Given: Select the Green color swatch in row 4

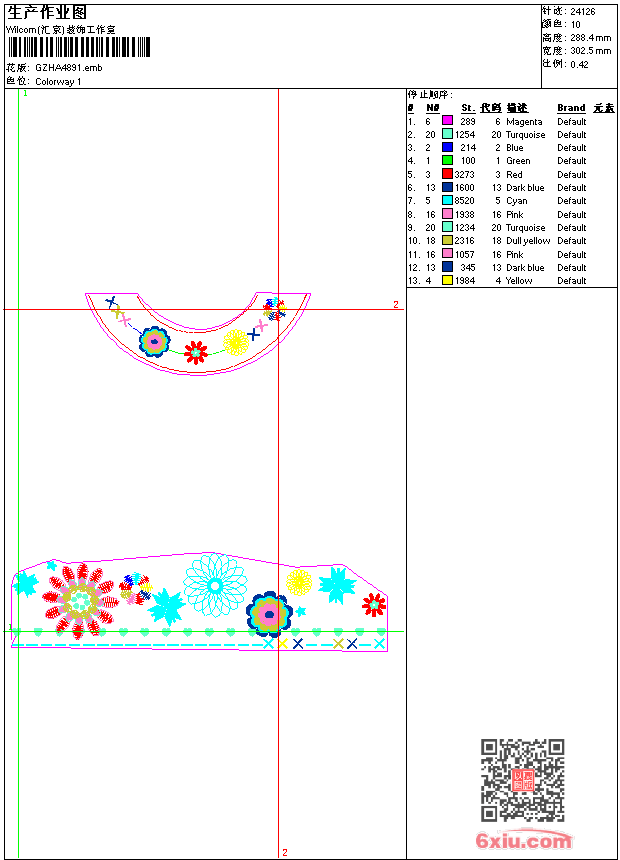Looking at the screenshot, I should click(x=447, y=160).
